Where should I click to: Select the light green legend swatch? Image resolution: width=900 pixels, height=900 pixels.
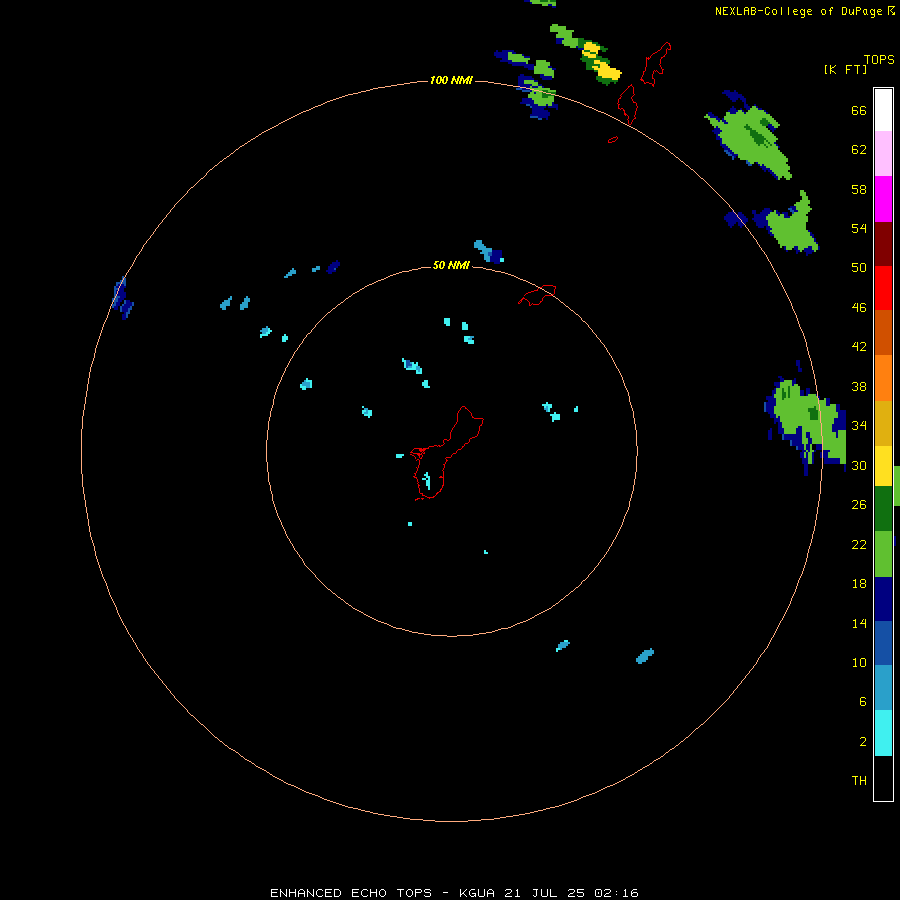coord(883,554)
